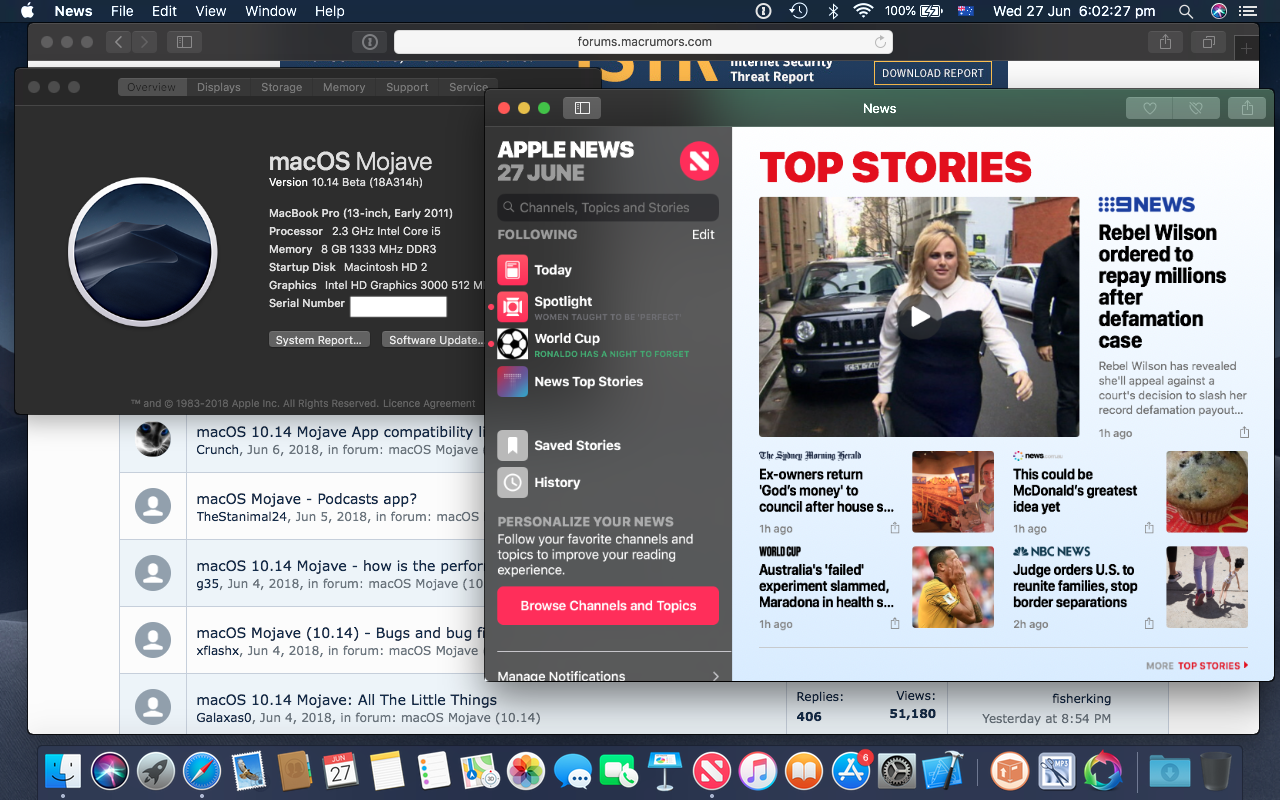Screen dimensions: 1280x800
Task: Open History in News sidebar
Action: pos(608,482)
